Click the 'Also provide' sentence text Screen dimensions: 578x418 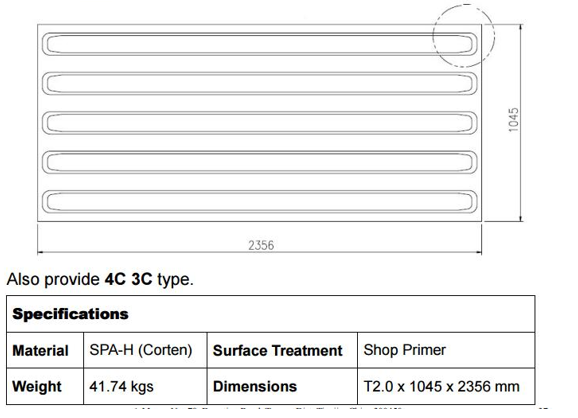tap(100, 279)
